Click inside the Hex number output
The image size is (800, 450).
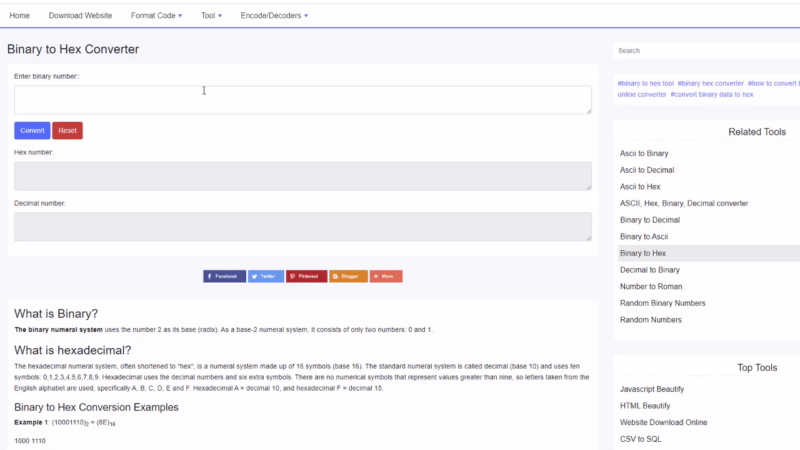pyautogui.click(x=302, y=176)
